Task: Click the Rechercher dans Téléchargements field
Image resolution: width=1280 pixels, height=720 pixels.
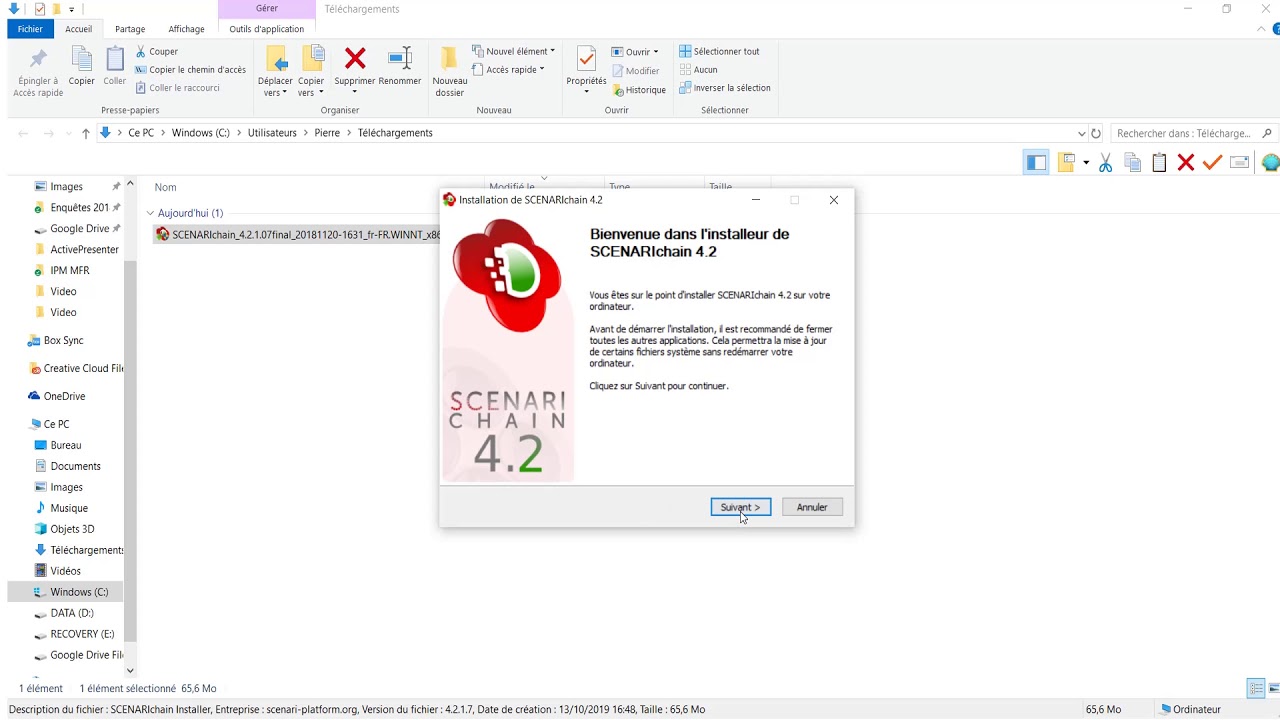Action: pyautogui.click(x=1192, y=133)
